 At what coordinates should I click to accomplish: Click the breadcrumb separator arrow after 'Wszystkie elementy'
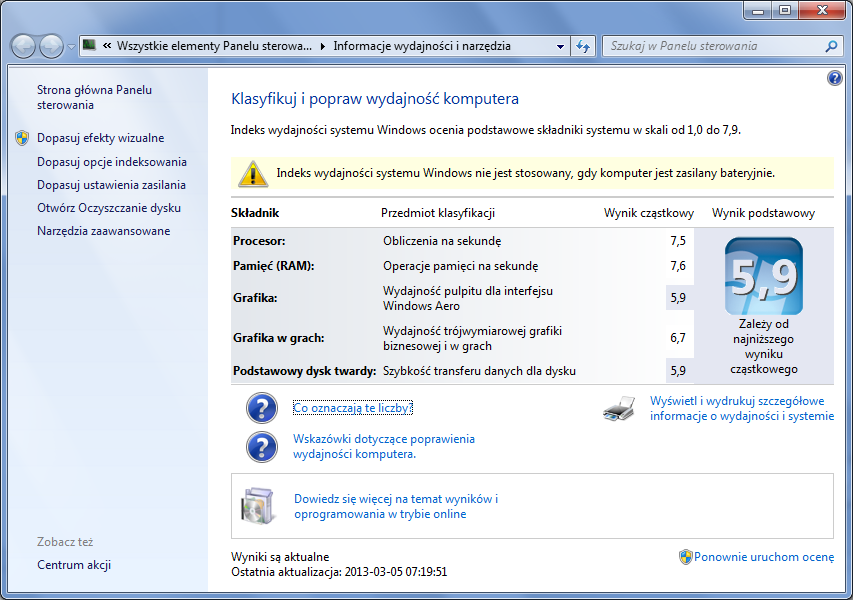click(323, 46)
